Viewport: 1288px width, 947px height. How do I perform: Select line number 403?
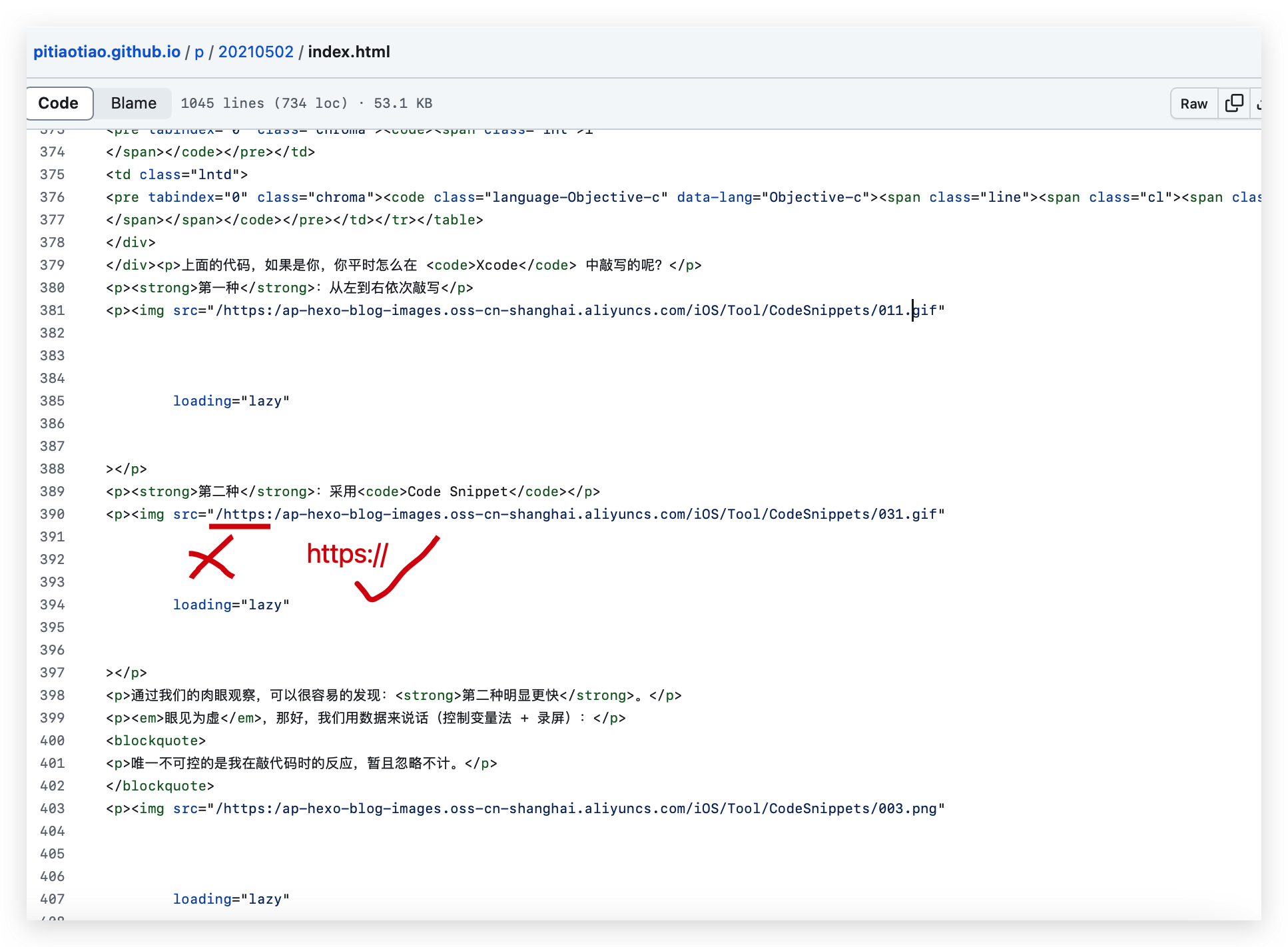pos(53,808)
